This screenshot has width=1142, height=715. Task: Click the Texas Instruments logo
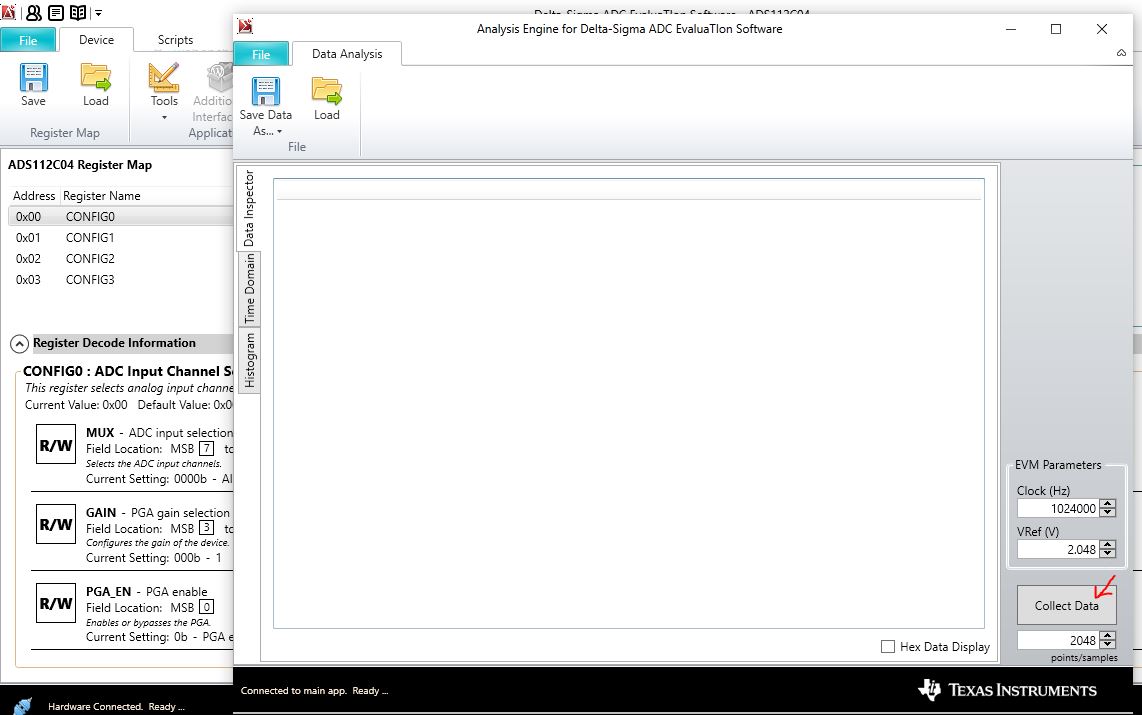tap(1008, 690)
